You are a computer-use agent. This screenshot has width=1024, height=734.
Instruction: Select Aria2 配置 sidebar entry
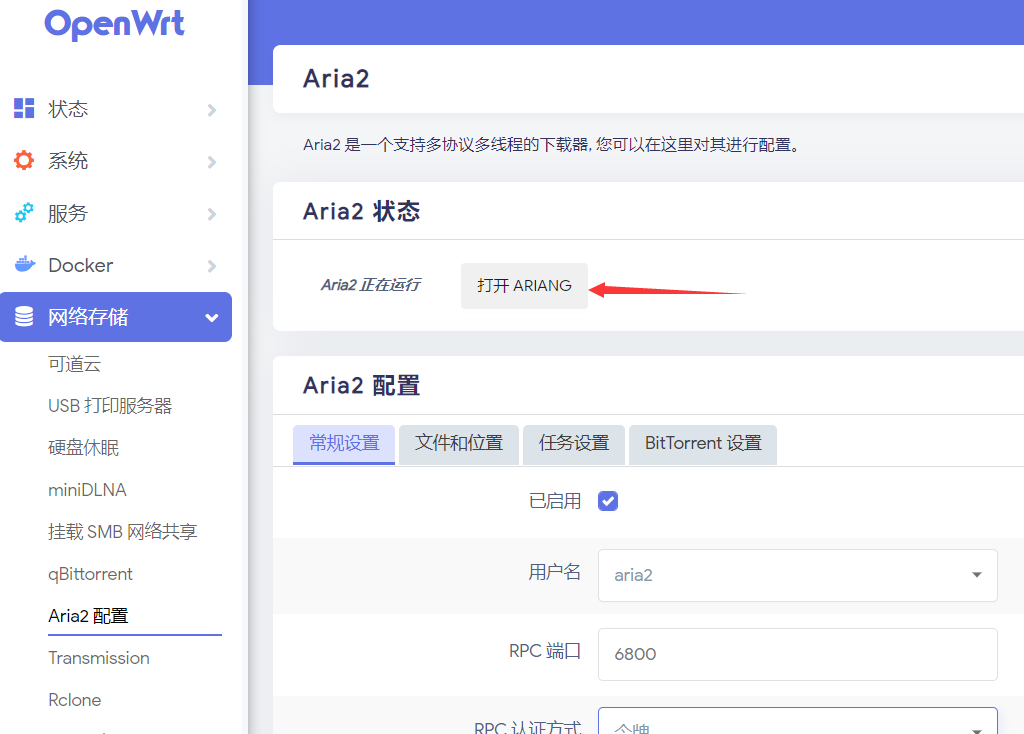point(88,616)
